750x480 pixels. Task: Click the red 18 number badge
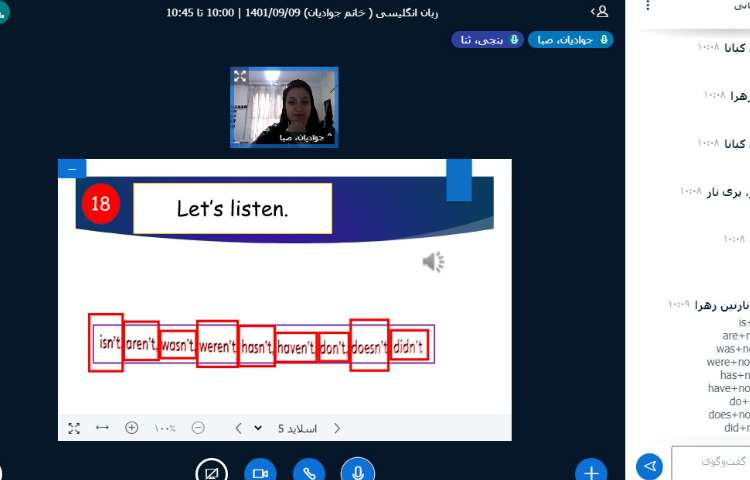click(x=100, y=203)
